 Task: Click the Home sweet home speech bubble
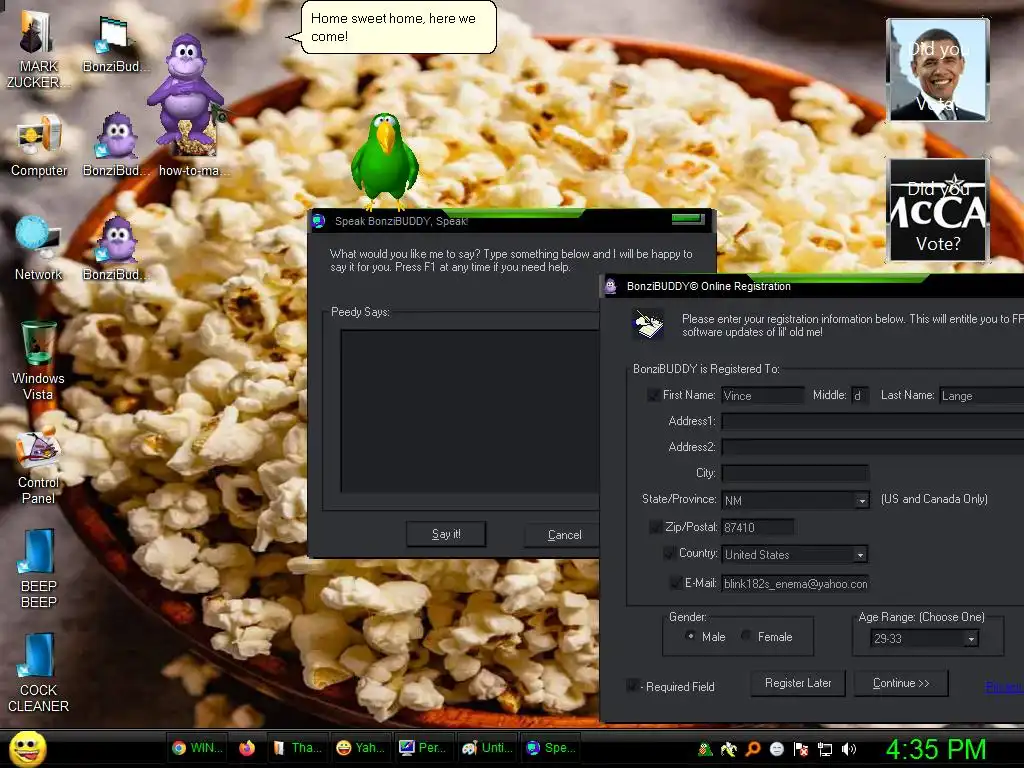pyautogui.click(x=398, y=27)
